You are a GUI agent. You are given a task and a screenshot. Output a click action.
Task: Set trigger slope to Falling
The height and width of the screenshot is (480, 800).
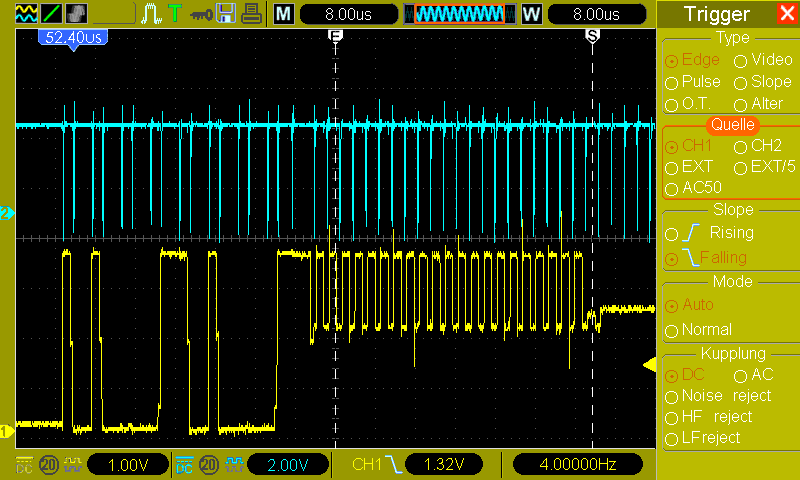click(x=706, y=258)
